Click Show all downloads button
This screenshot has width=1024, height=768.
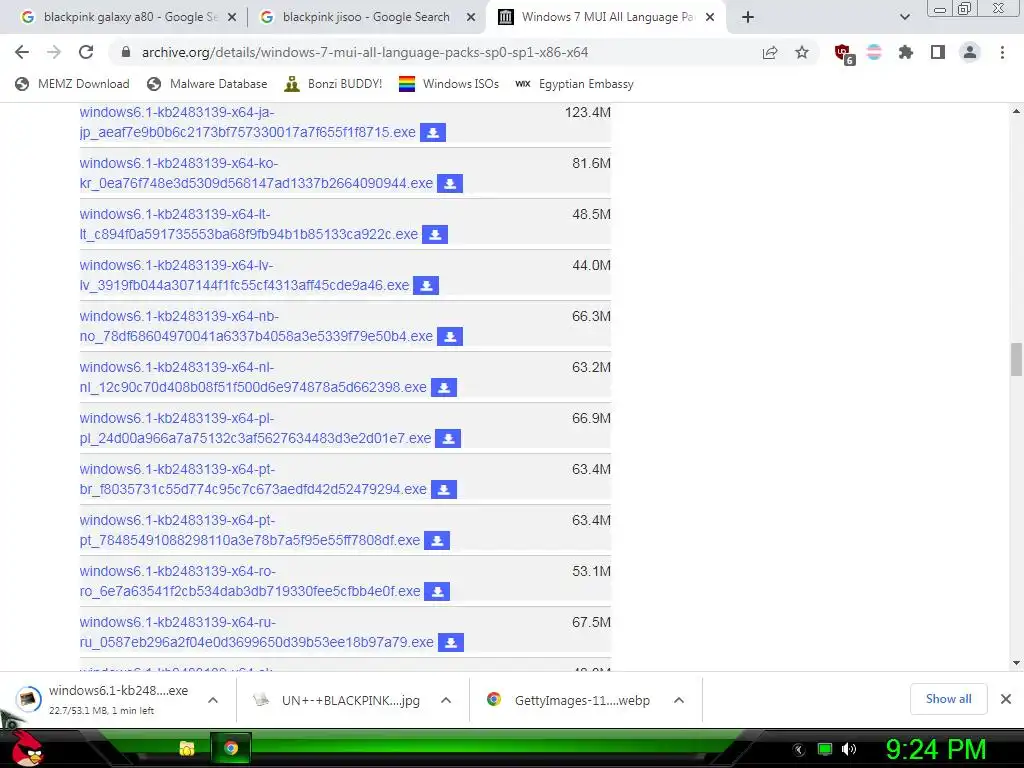point(948,699)
